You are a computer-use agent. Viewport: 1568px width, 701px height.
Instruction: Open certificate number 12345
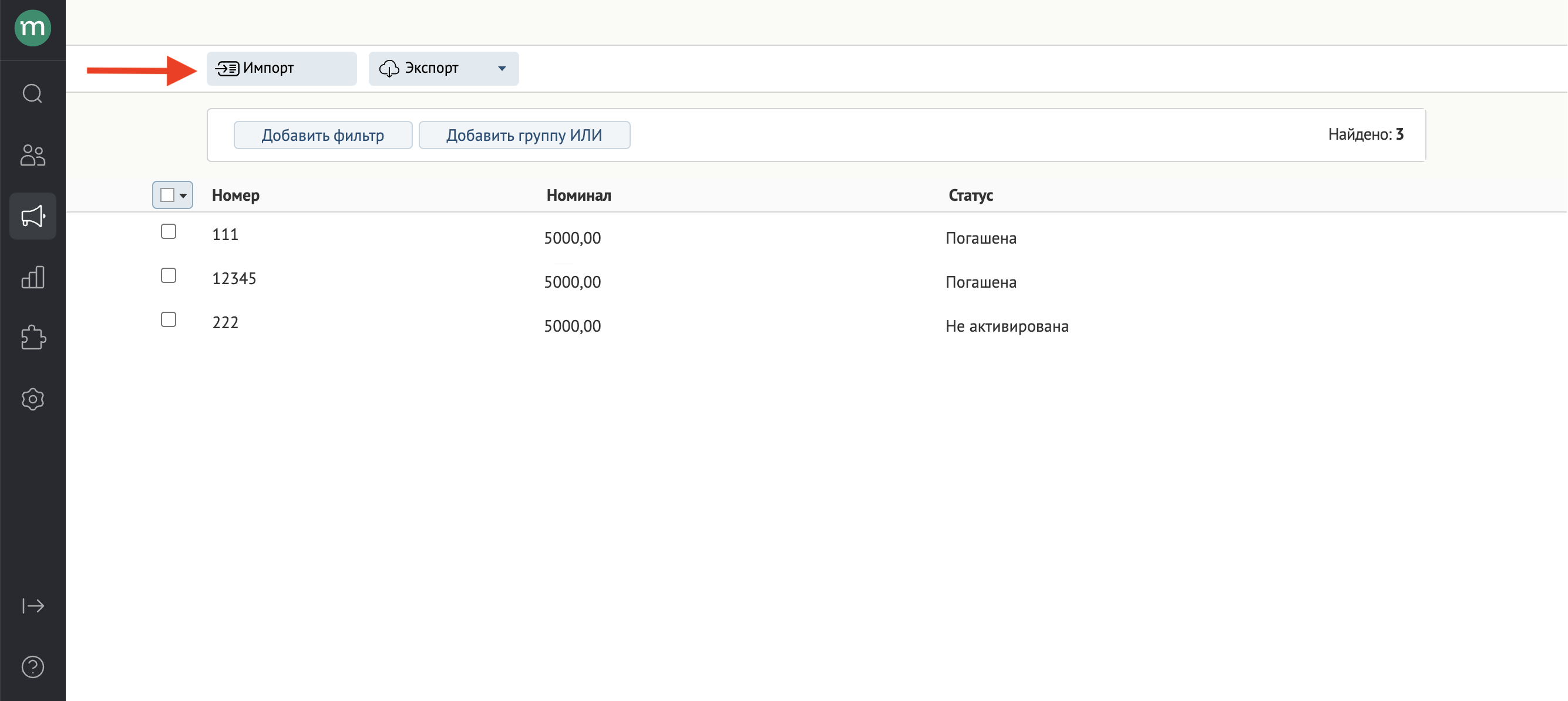click(x=234, y=278)
